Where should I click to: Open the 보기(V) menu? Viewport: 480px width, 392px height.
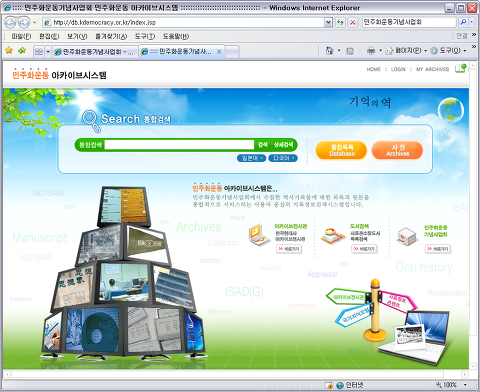tap(77, 36)
